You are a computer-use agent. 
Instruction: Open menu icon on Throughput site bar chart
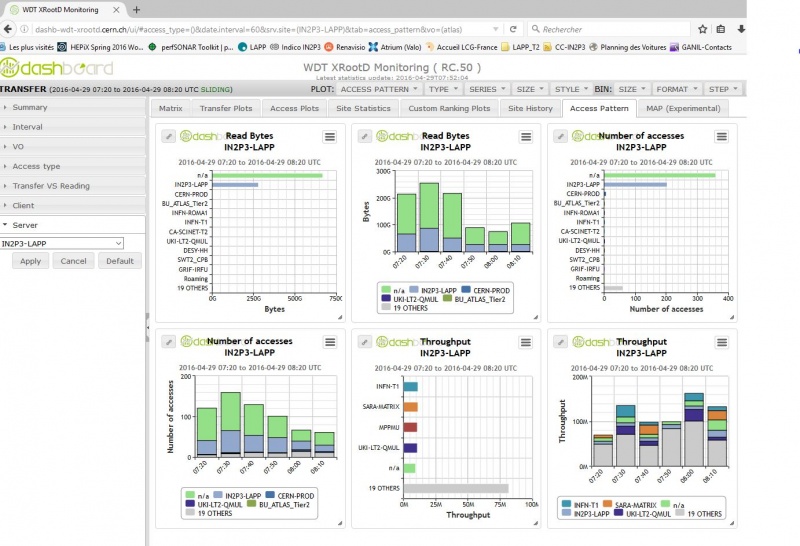point(526,342)
